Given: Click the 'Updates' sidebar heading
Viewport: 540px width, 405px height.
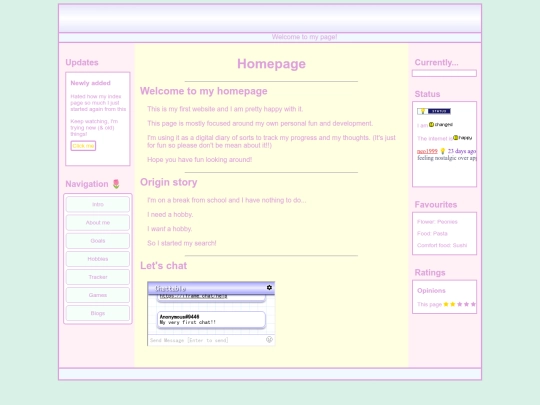Looking at the screenshot, I should (x=82, y=62).
